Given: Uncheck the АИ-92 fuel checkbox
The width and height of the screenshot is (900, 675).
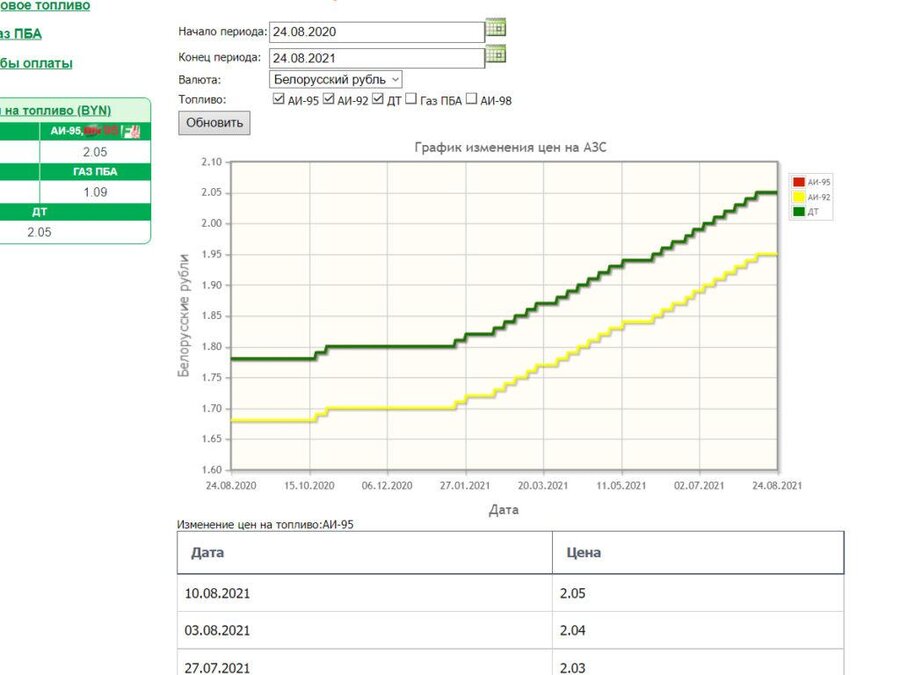Looking at the screenshot, I should [328, 99].
